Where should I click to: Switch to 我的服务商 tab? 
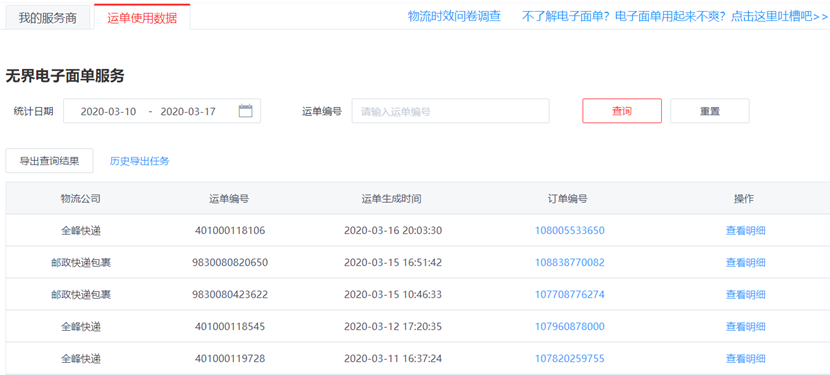pos(48,17)
